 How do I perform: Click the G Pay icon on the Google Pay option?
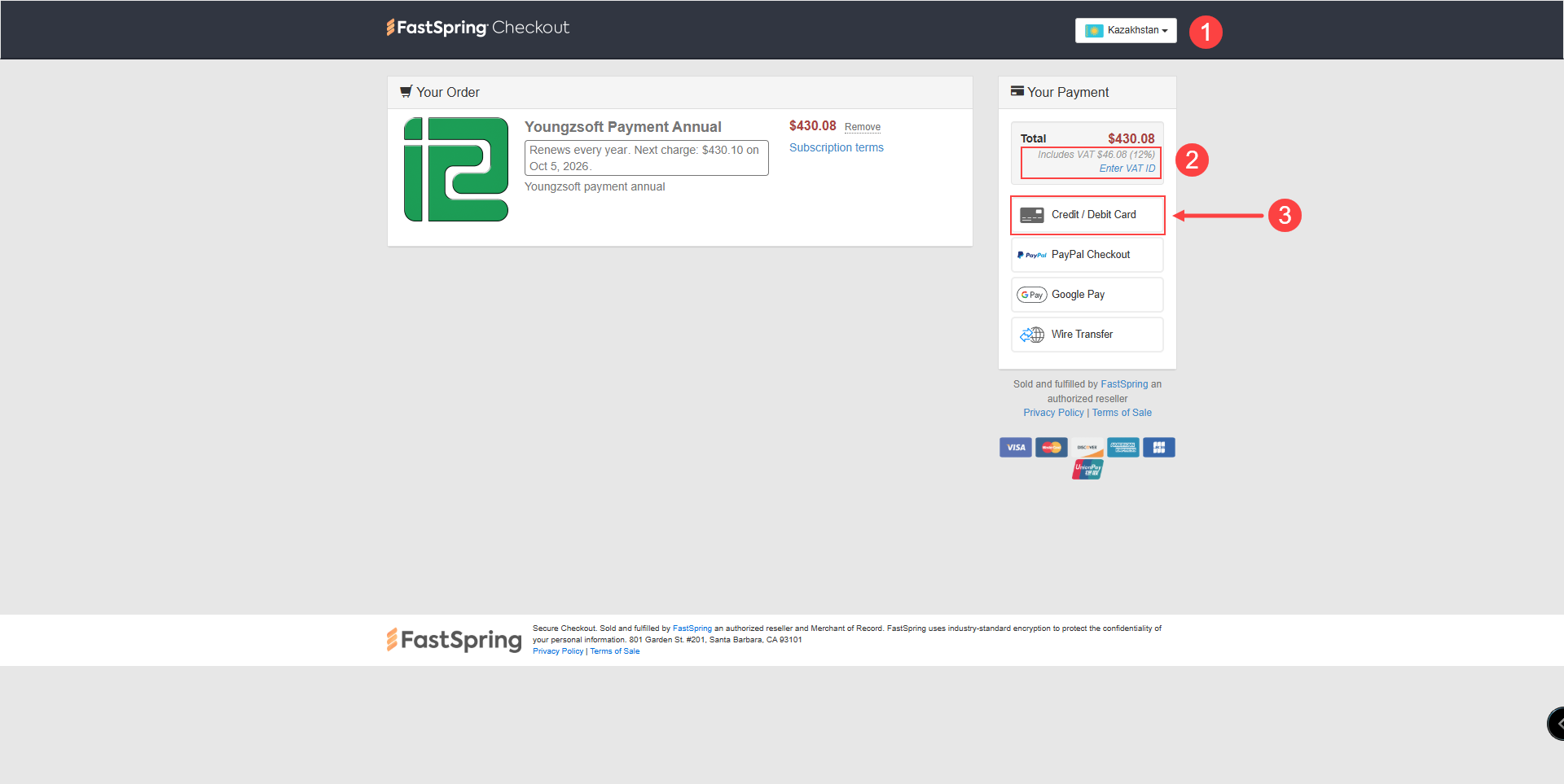tap(1031, 294)
